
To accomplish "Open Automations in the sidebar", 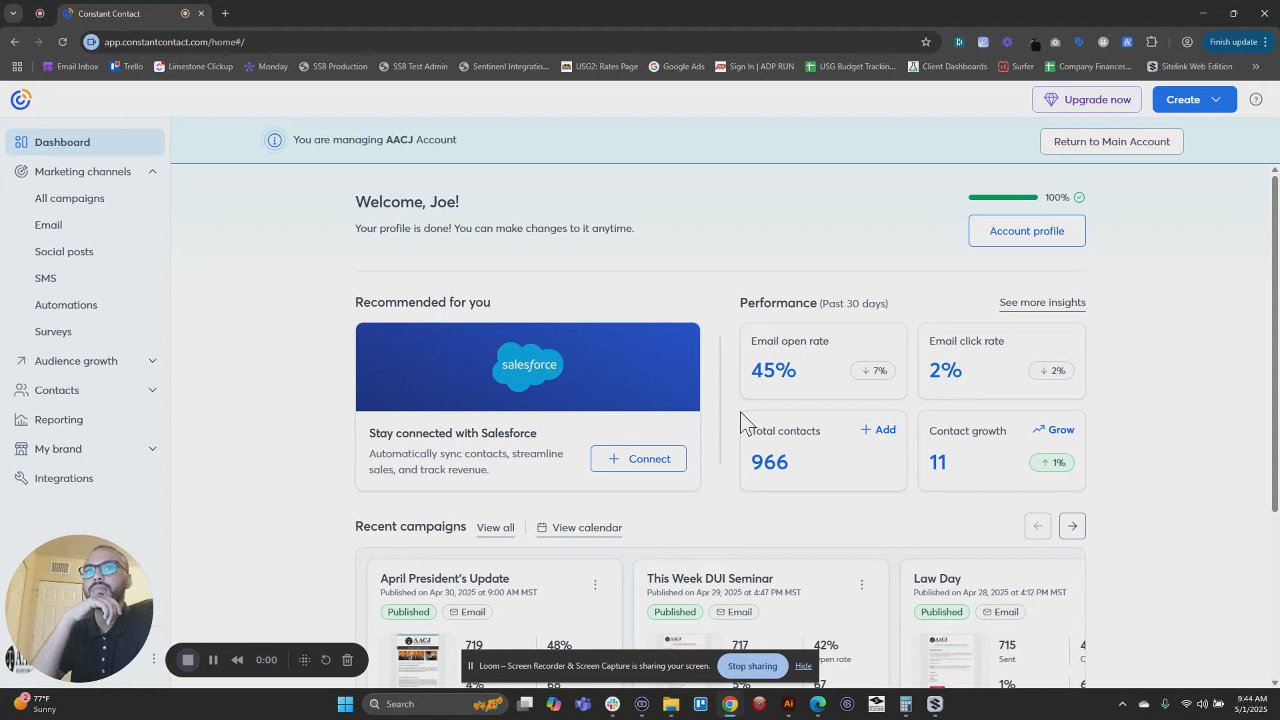I will click(66, 305).
